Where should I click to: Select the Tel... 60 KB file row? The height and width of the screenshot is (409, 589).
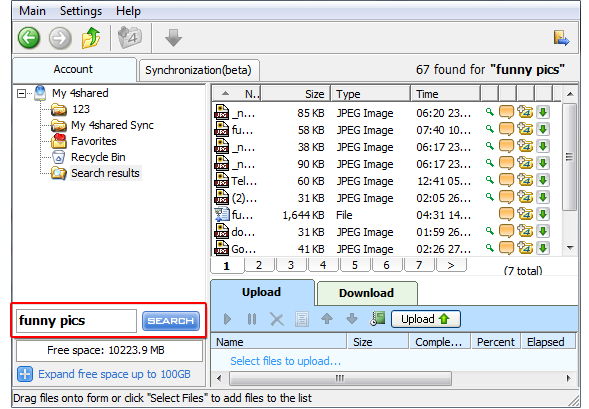(x=387, y=181)
